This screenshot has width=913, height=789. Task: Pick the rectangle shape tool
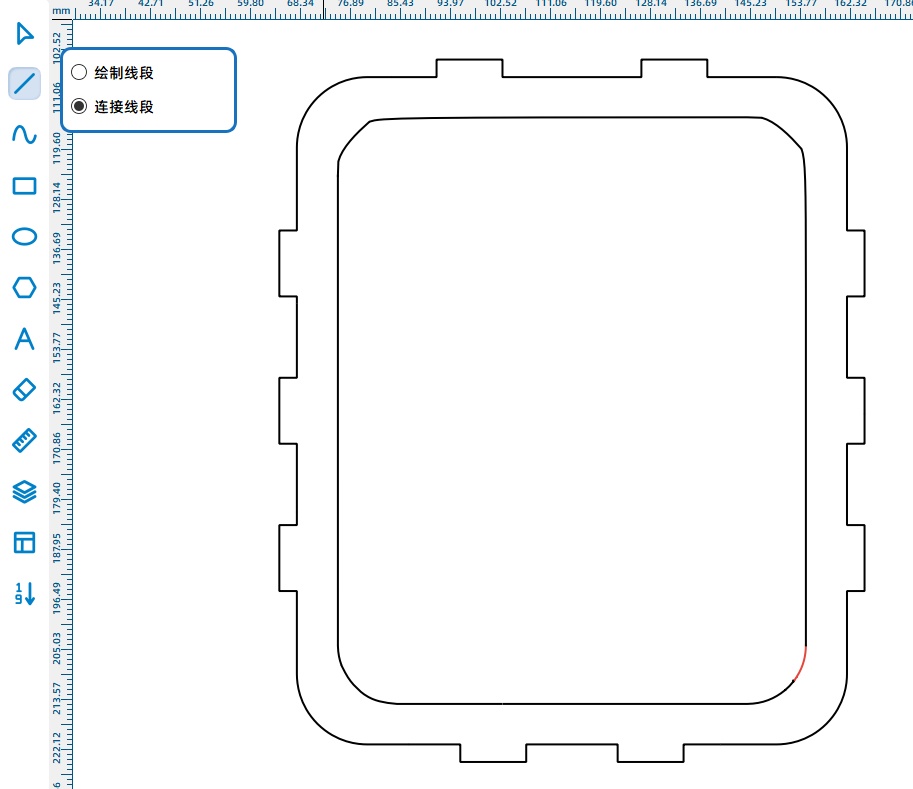[24, 186]
